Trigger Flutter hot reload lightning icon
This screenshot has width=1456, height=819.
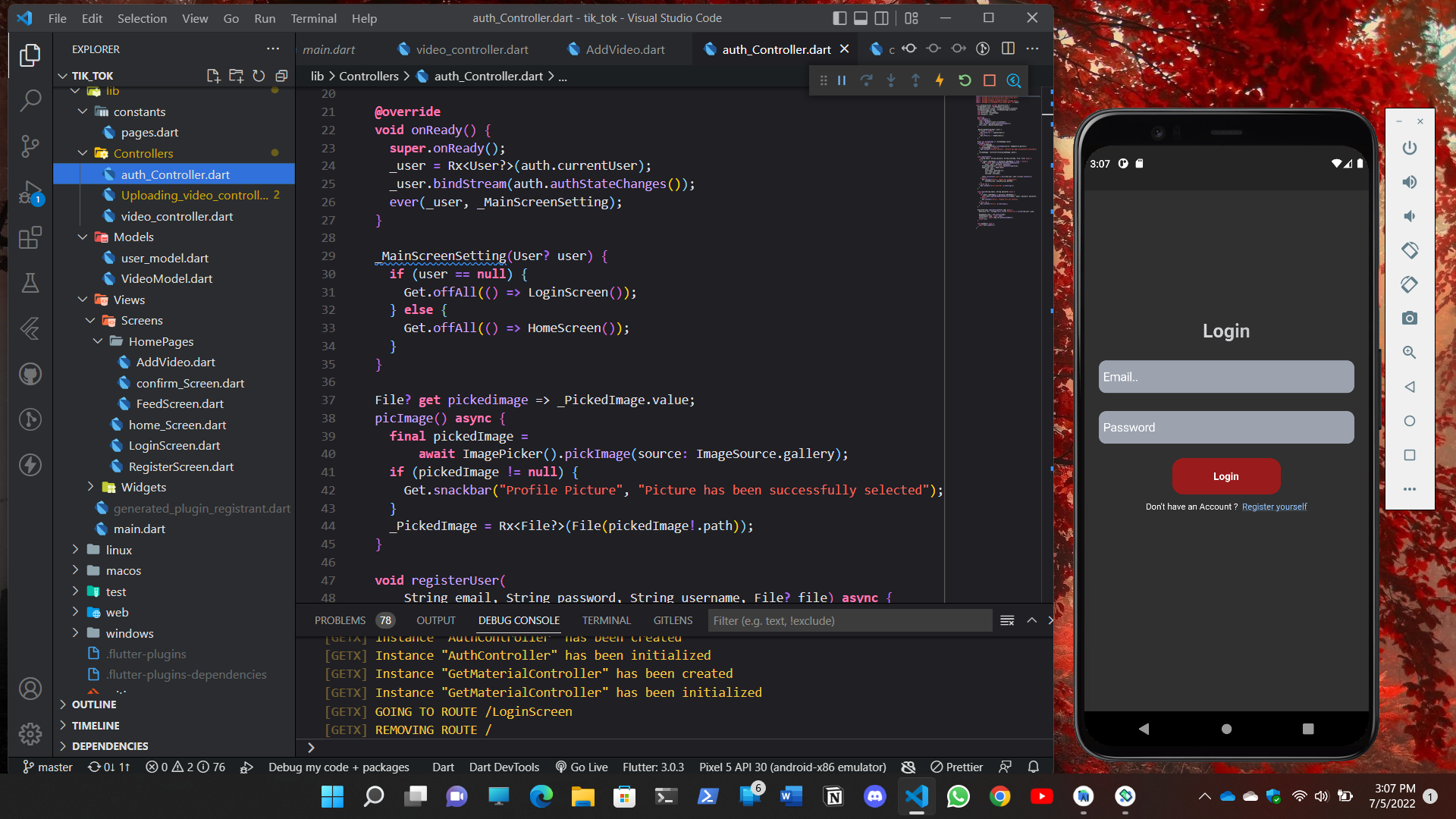(x=940, y=80)
